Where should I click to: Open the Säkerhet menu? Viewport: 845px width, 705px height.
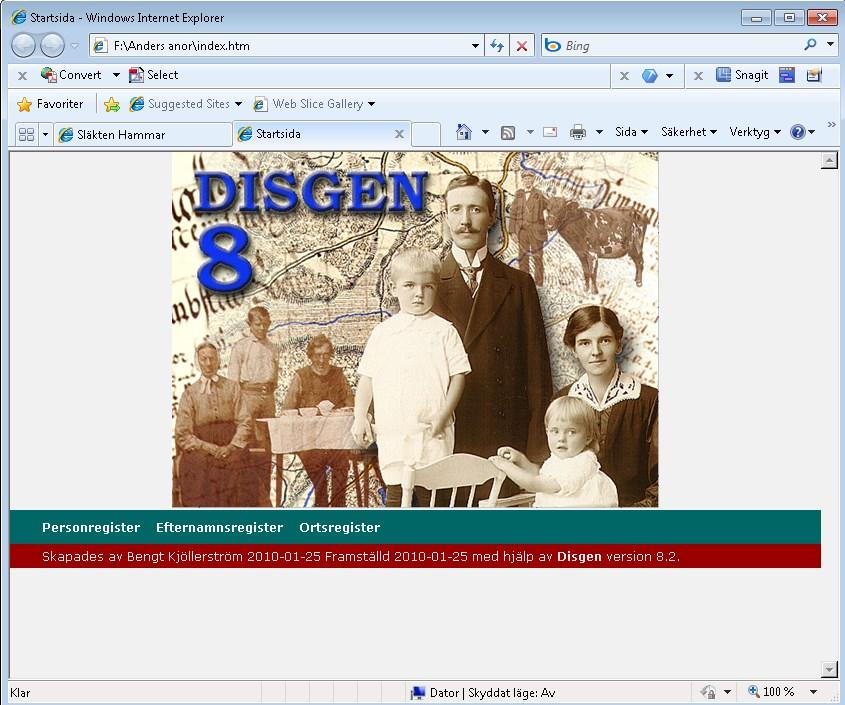coord(689,132)
